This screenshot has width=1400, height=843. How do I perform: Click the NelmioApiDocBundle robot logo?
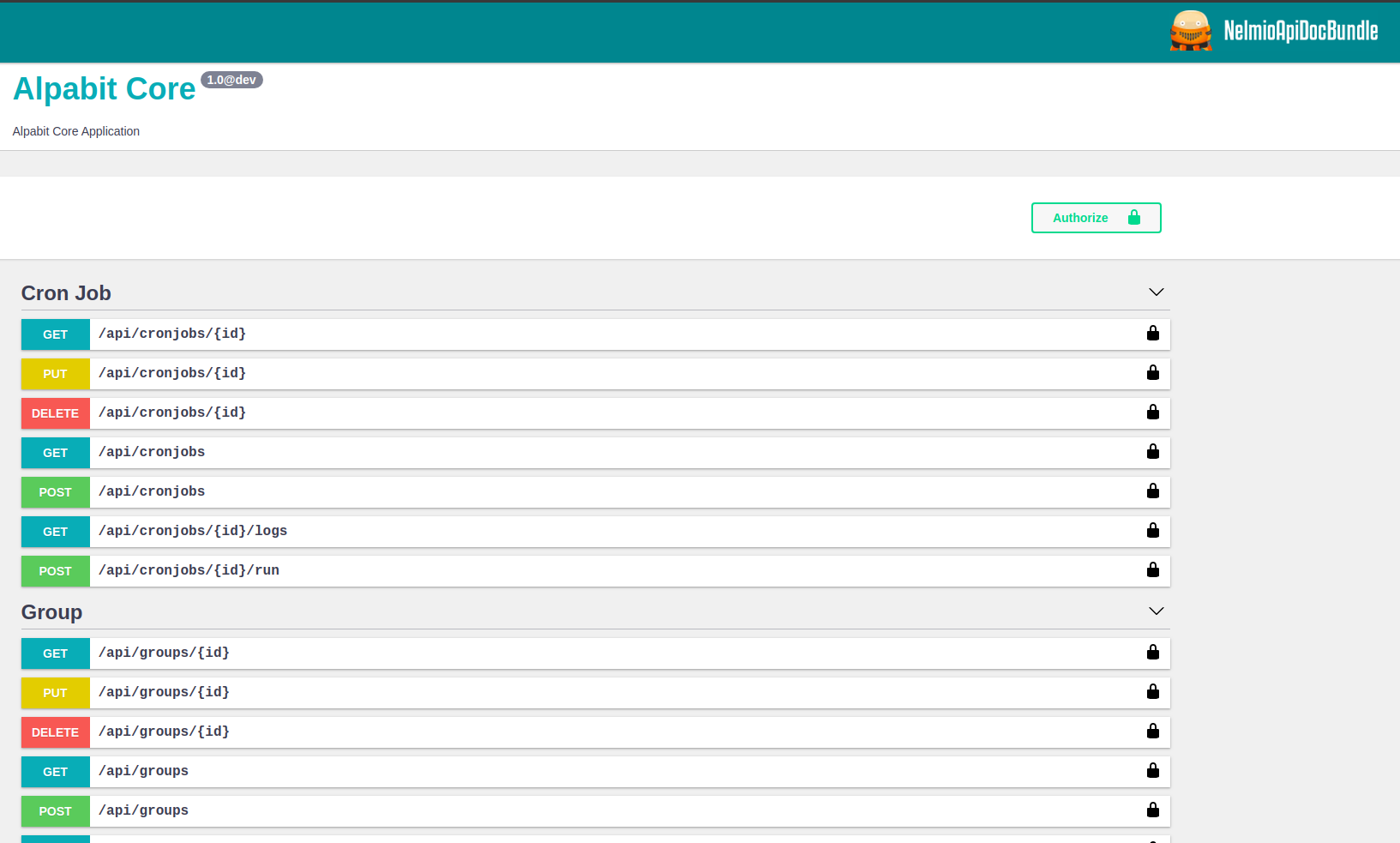pos(1191,31)
